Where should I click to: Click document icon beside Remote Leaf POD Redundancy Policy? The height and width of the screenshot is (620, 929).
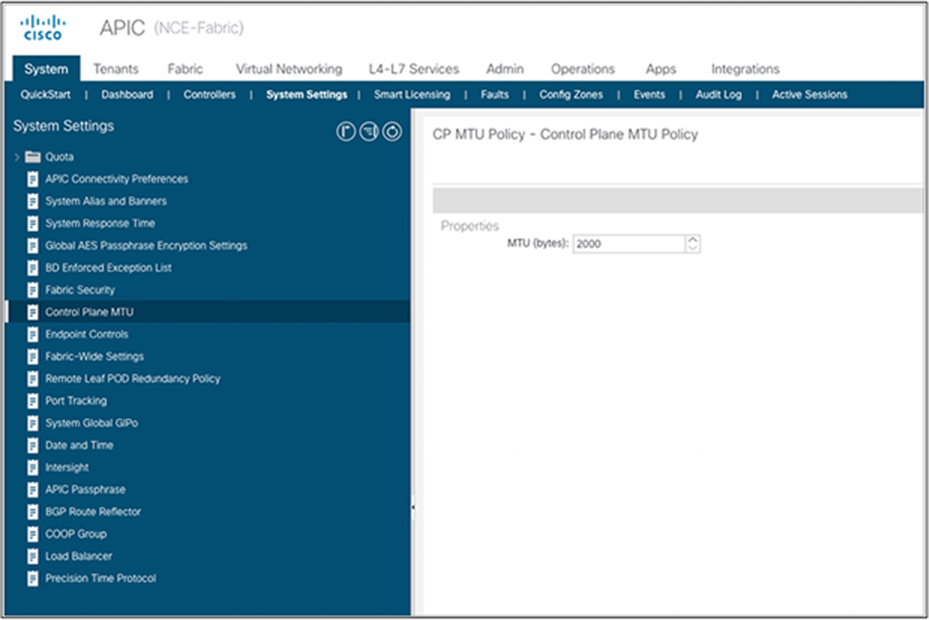(x=33, y=379)
